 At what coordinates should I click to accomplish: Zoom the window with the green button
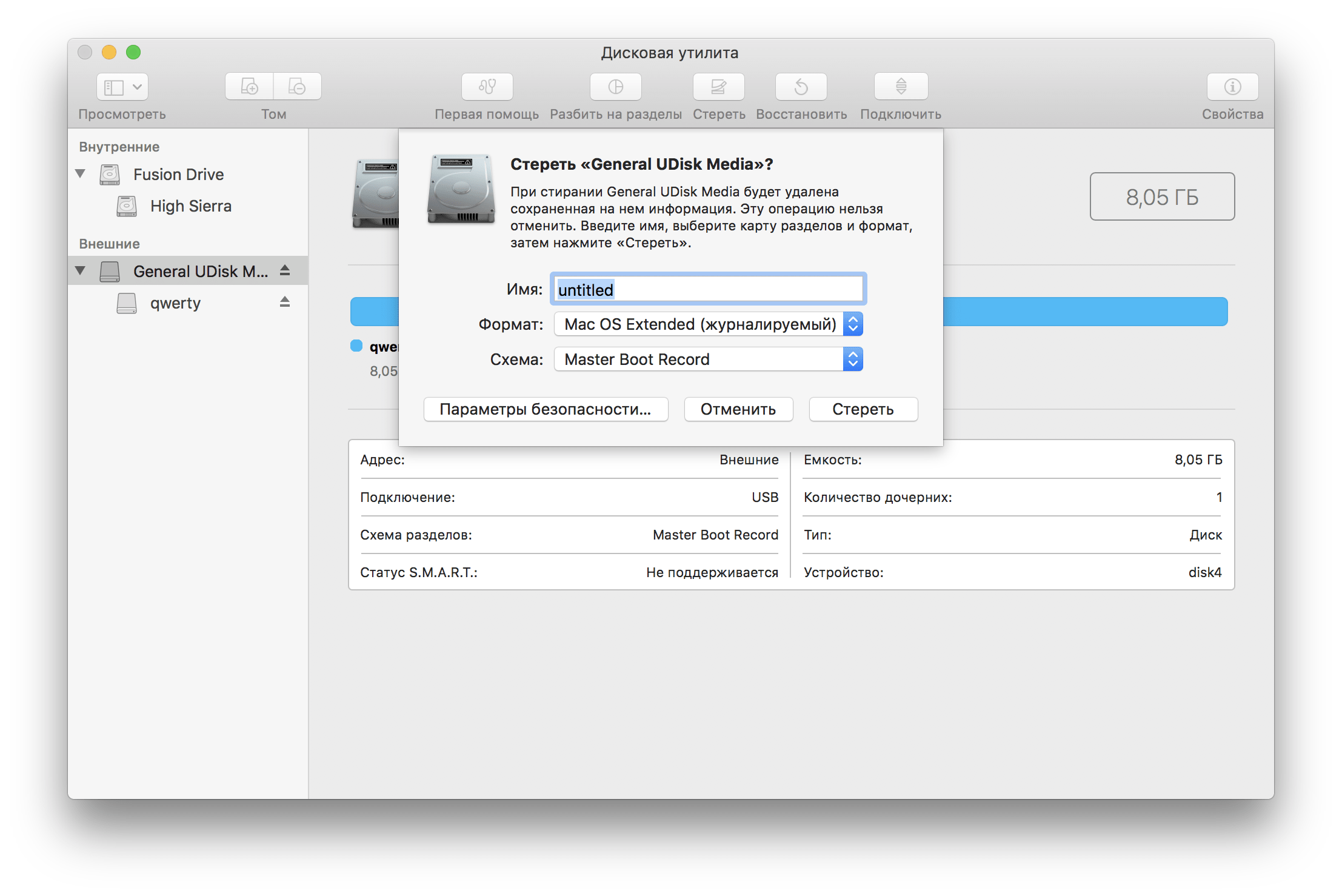(x=133, y=52)
